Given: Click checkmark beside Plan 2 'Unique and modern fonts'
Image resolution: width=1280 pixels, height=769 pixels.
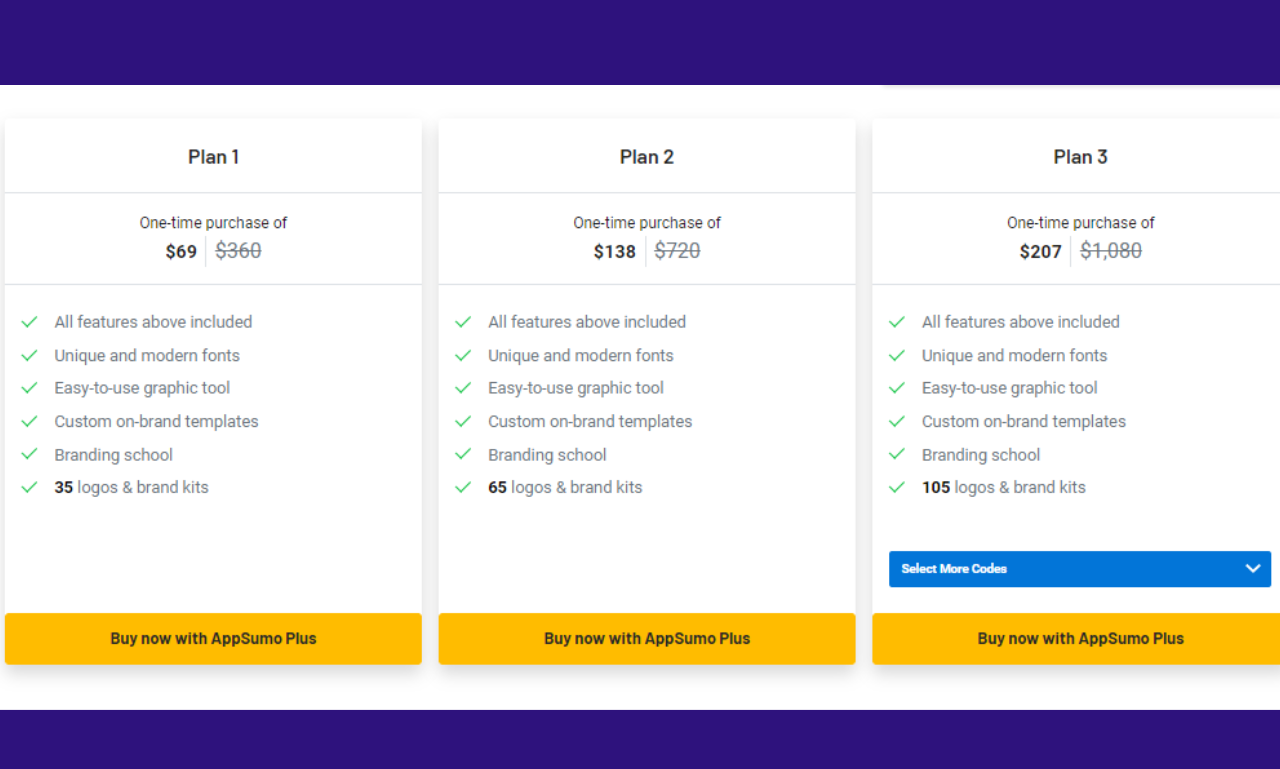Looking at the screenshot, I should click(x=463, y=356).
